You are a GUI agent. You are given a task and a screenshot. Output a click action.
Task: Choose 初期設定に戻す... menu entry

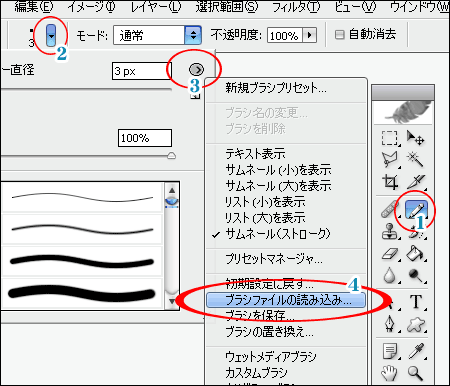click(286, 284)
